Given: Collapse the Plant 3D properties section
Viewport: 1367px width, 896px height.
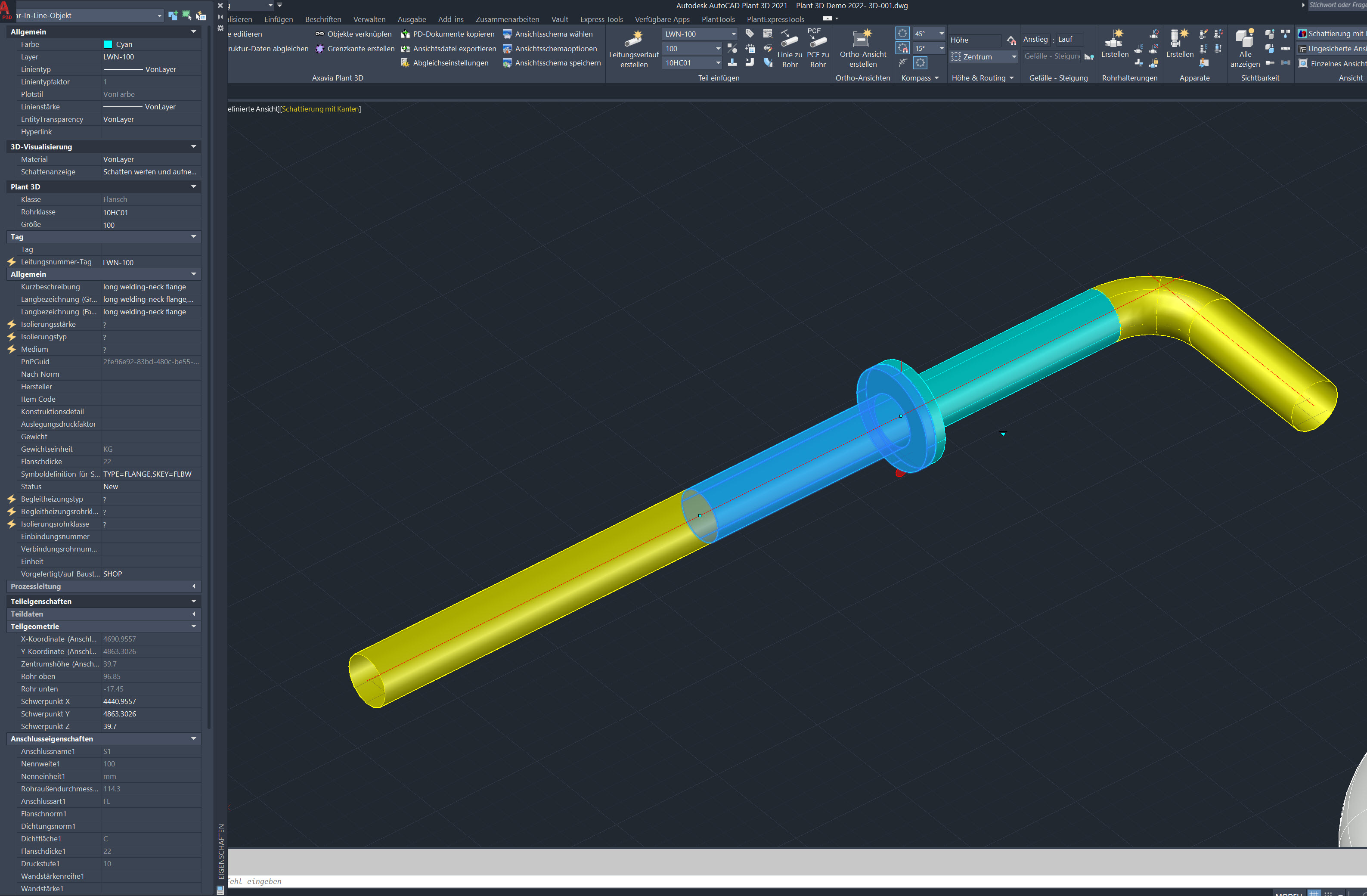Looking at the screenshot, I should point(194,187).
